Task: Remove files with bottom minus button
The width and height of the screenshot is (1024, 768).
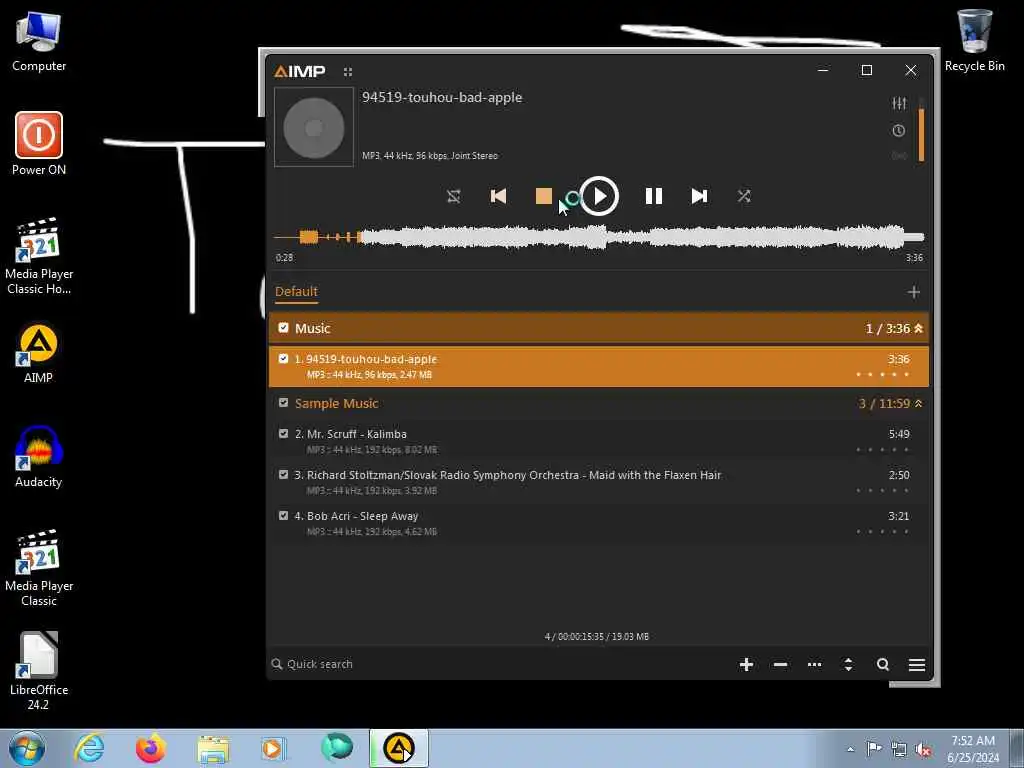Action: pos(780,664)
